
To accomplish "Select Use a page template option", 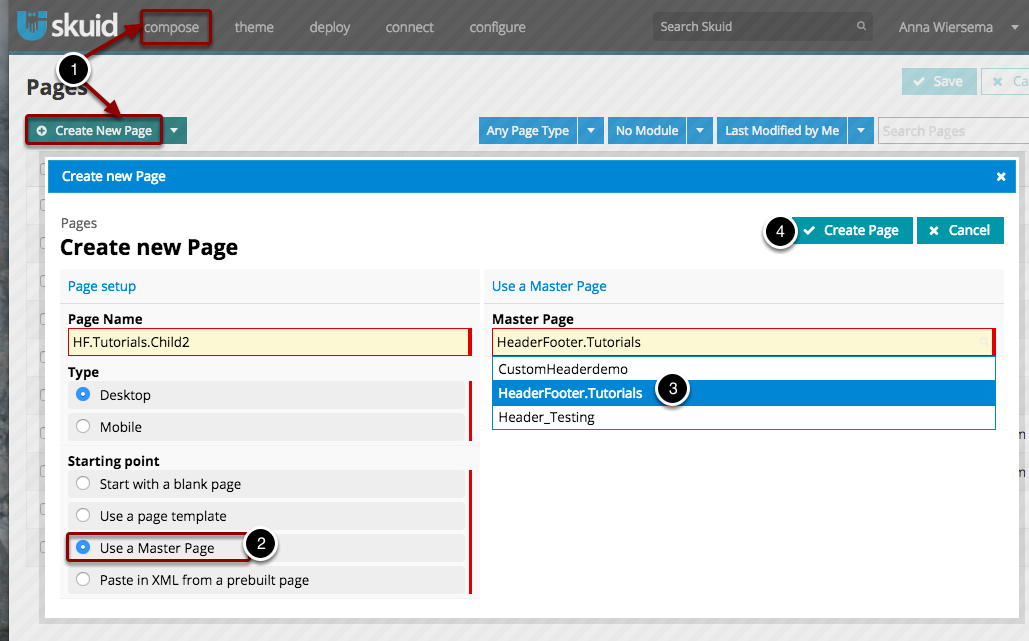I will [83, 516].
